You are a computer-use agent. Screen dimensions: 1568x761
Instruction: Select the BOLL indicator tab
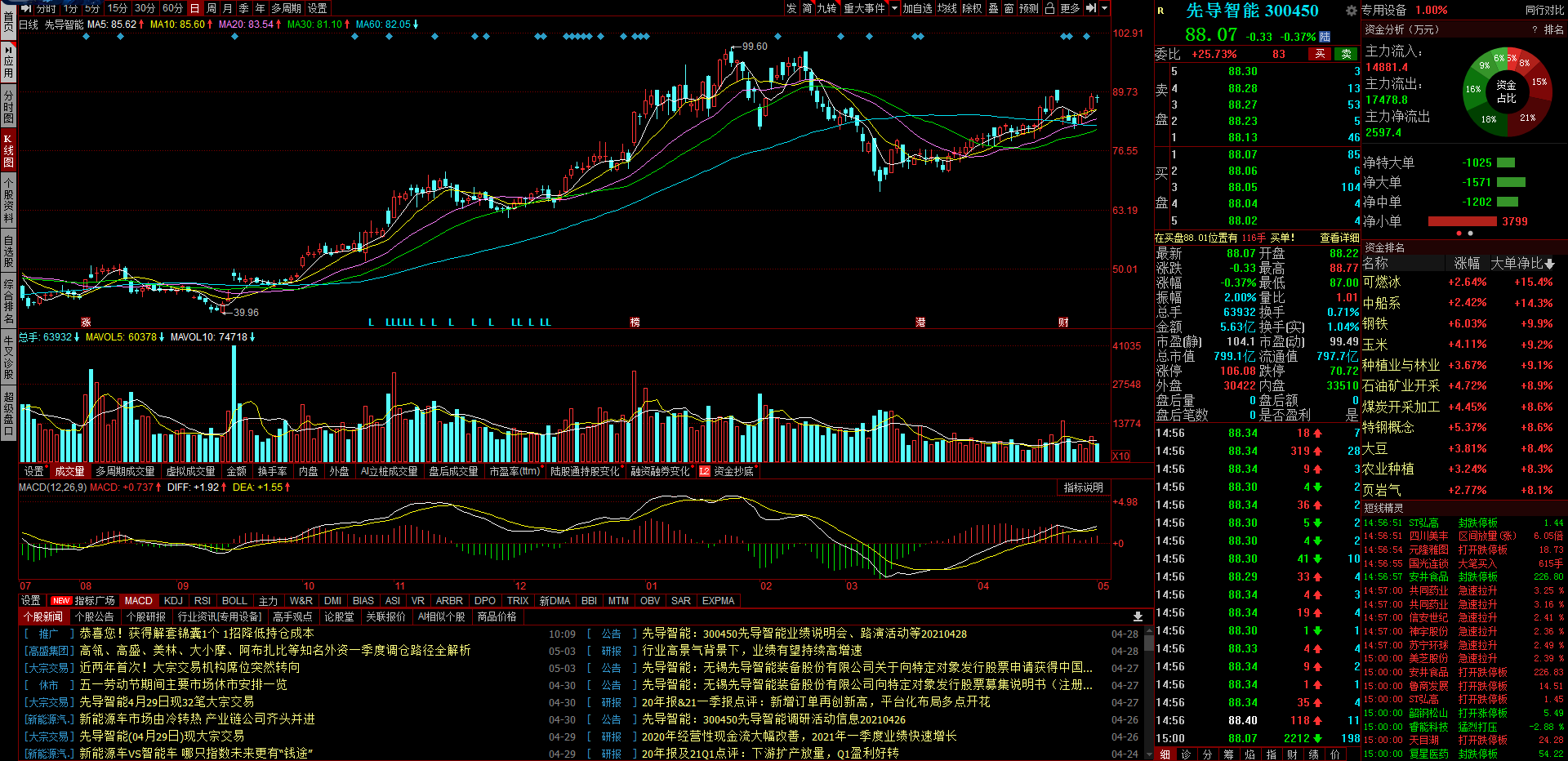pyautogui.click(x=234, y=600)
